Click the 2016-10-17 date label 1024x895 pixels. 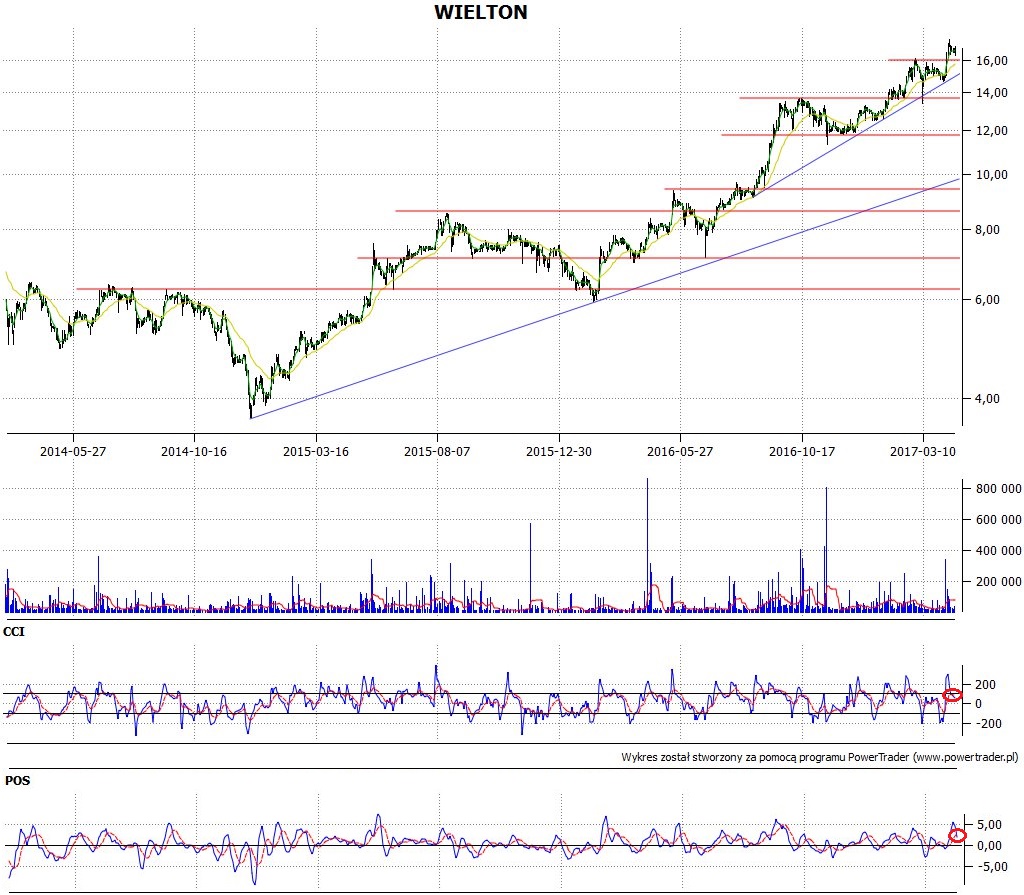802,451
